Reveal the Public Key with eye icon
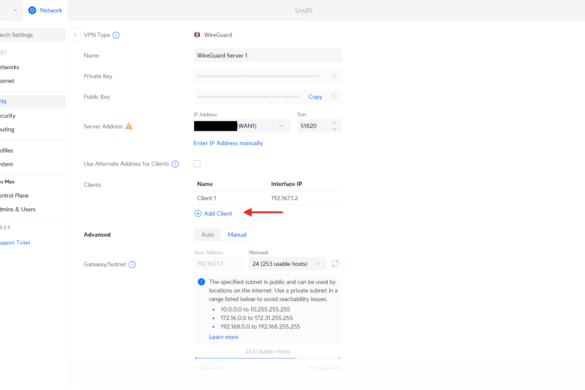Viewport: 585px width, 390px height. click(334, 97)
